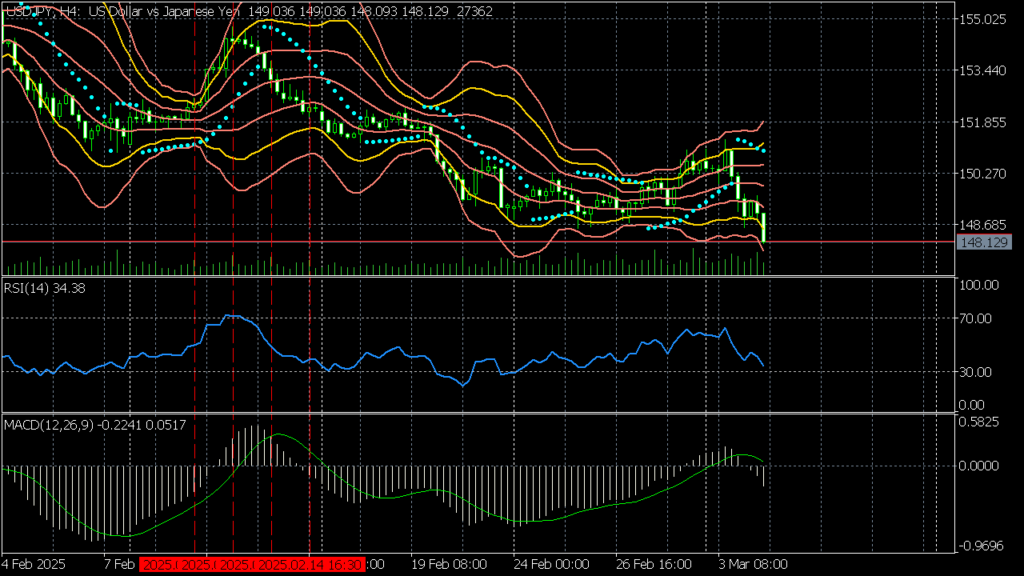
Task: Click the 153.440 price scale label
Action: (x=982, y=70)
